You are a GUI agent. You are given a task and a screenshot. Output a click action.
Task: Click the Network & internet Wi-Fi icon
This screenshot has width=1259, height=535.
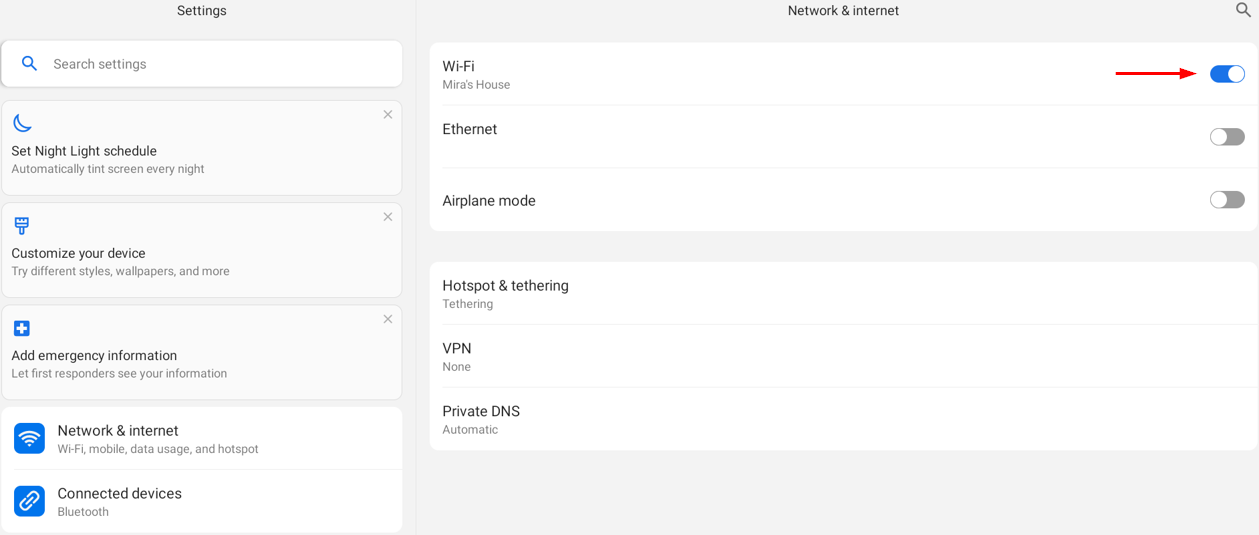point(30,438)
